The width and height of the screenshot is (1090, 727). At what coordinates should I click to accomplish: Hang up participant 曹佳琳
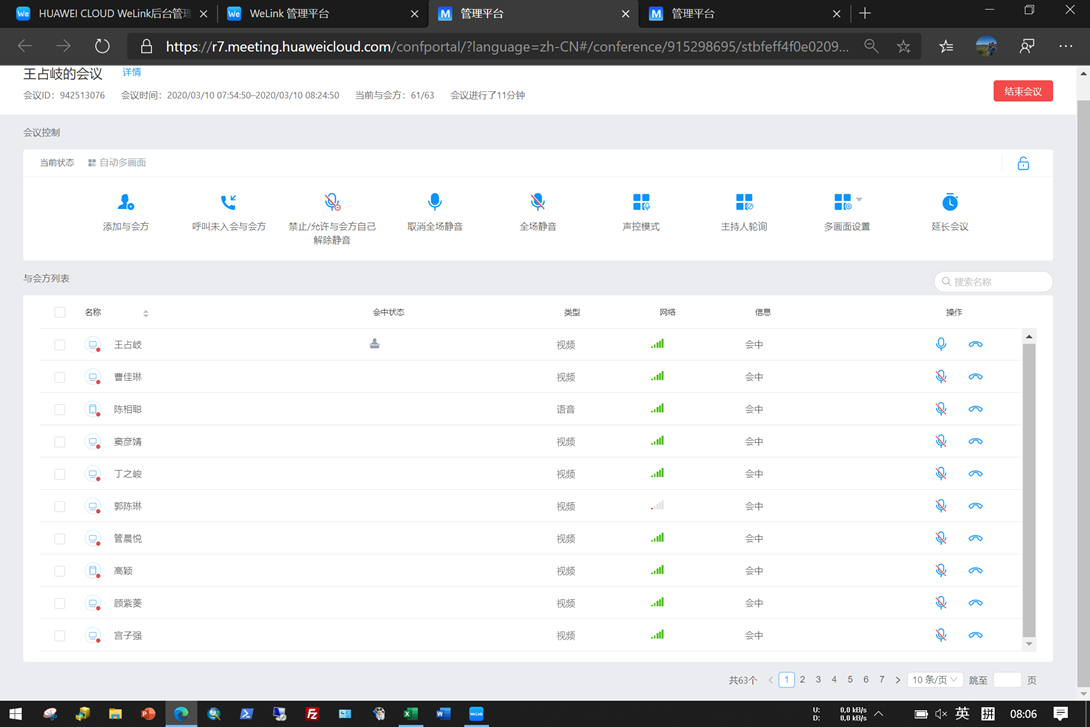click(x=975, y=377)
